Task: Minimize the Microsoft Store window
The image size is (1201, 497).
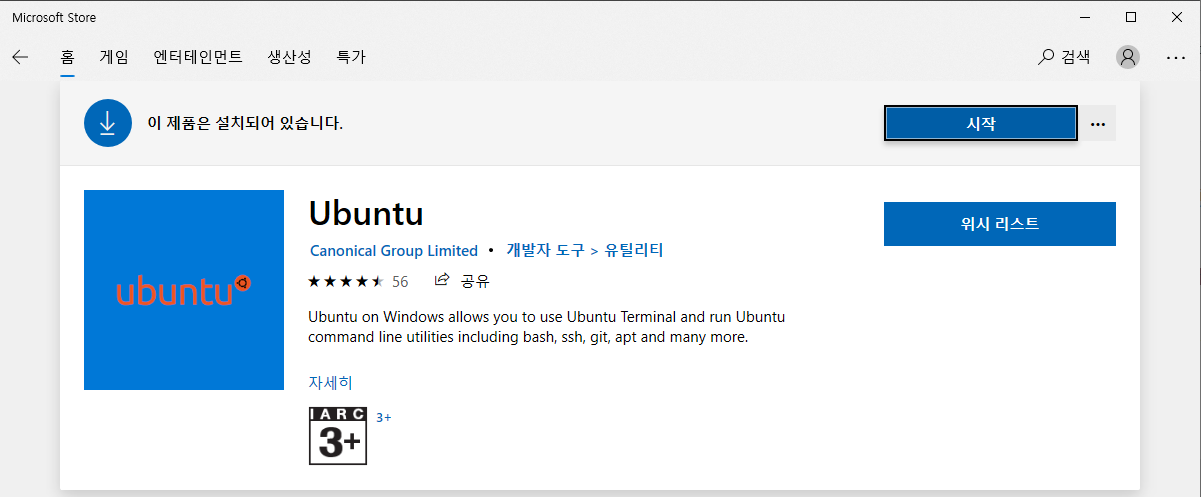Action: pos(1084,17)
